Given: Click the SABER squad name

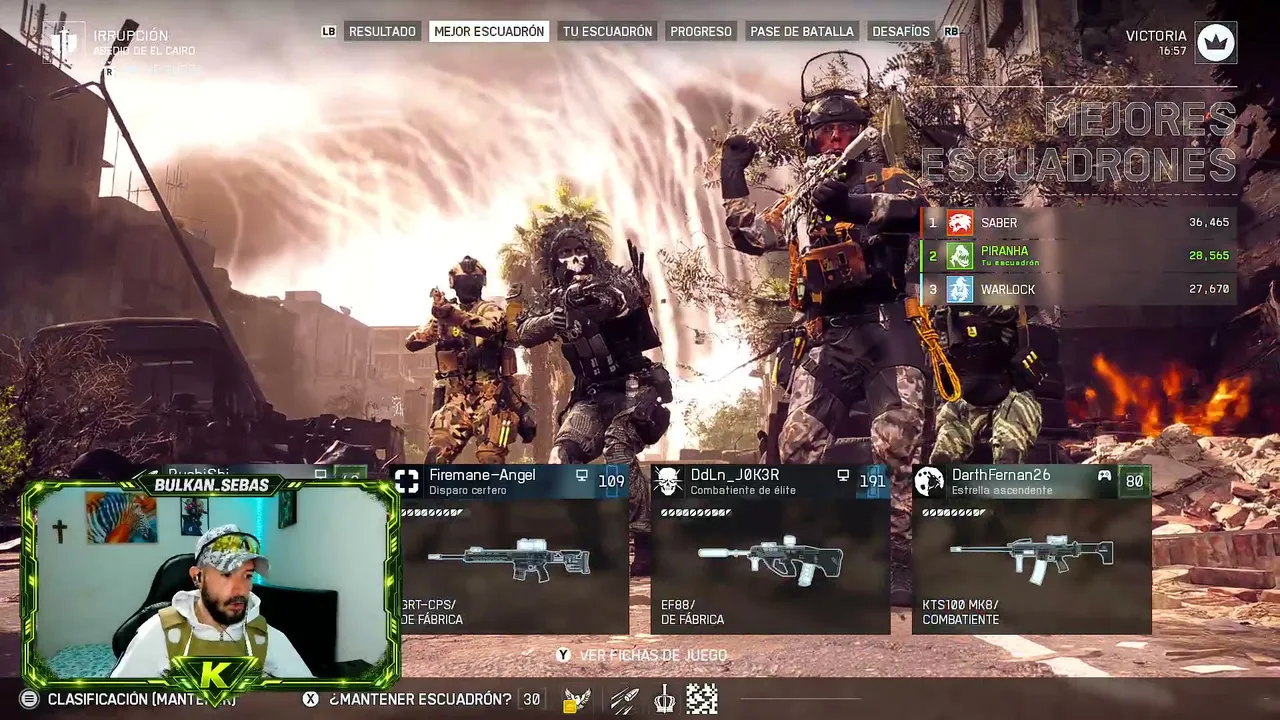Looking at the screenshot, I should click(x=999, y=223).
